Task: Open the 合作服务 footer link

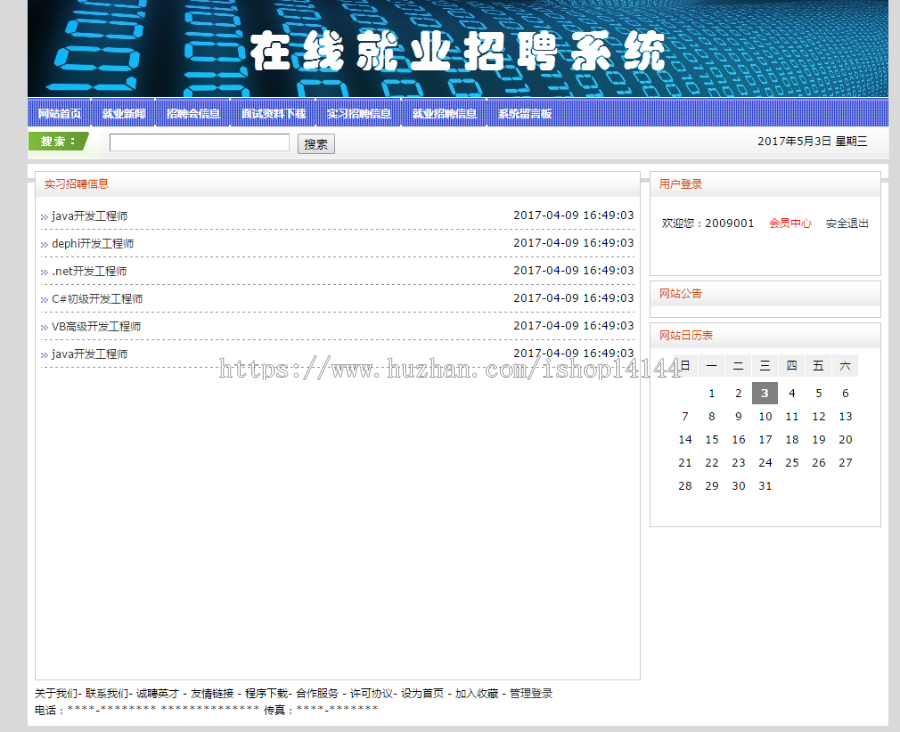Action: (317, 694)
